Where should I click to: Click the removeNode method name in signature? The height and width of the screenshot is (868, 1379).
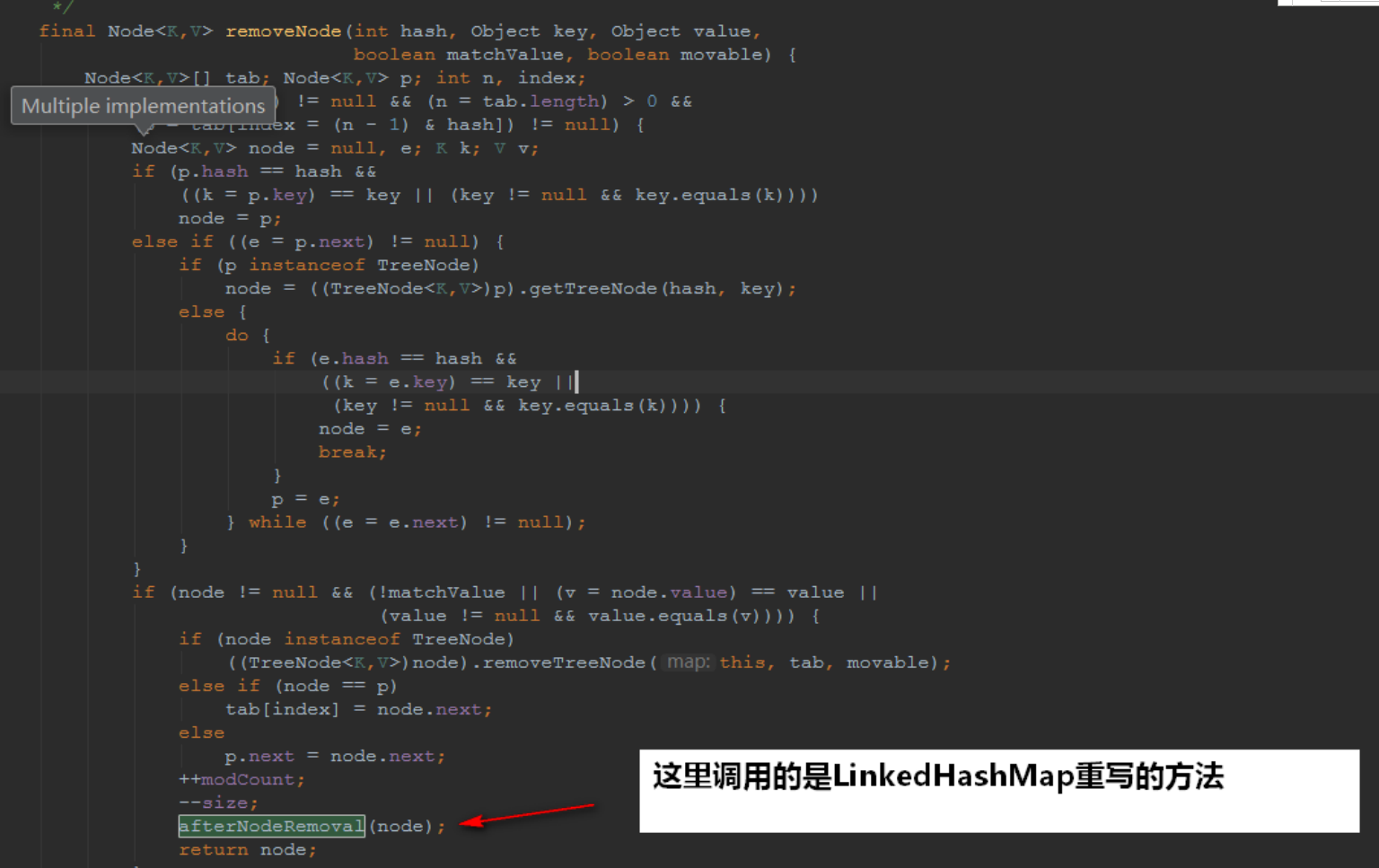283,31
